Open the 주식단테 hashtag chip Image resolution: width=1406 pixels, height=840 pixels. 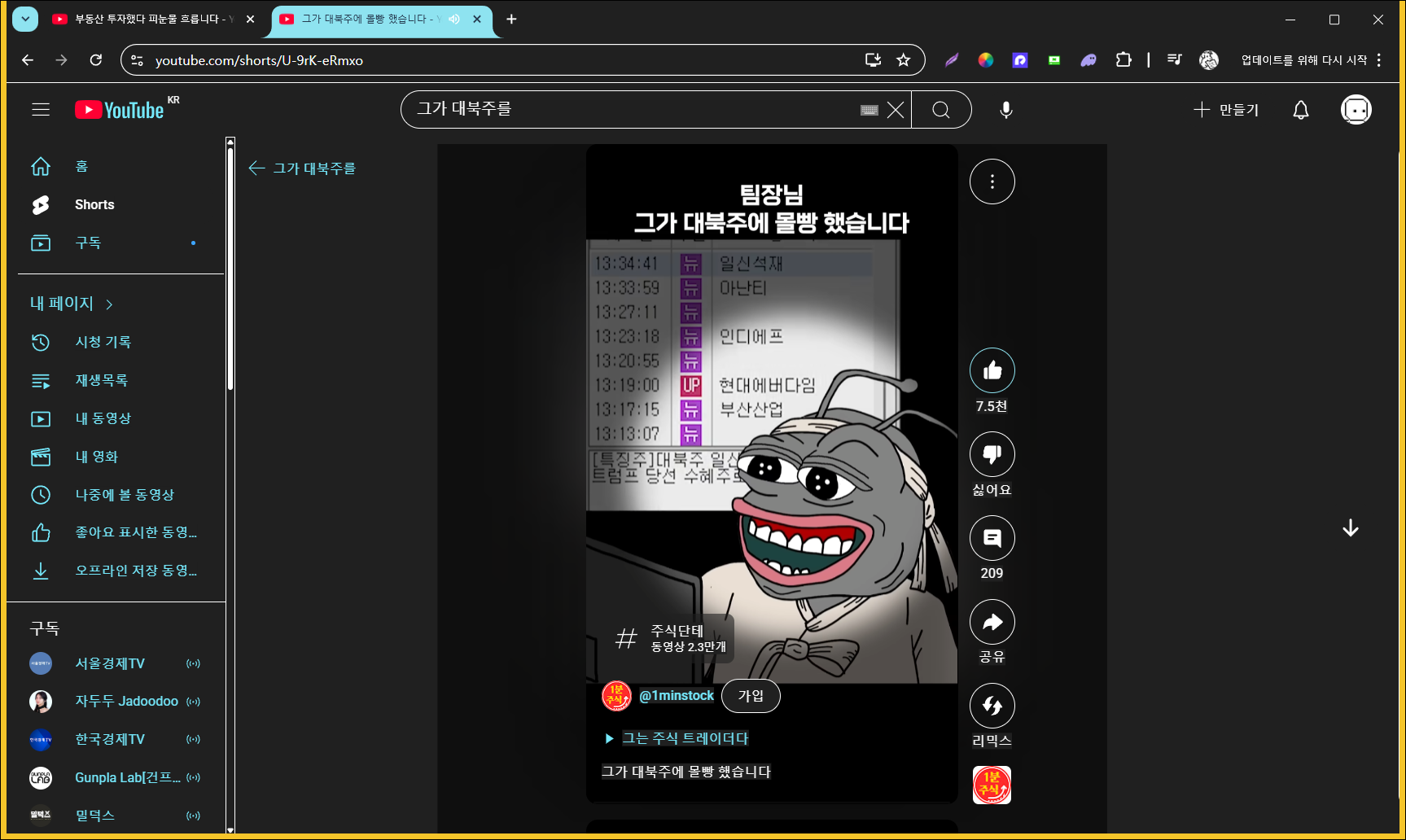671,639
